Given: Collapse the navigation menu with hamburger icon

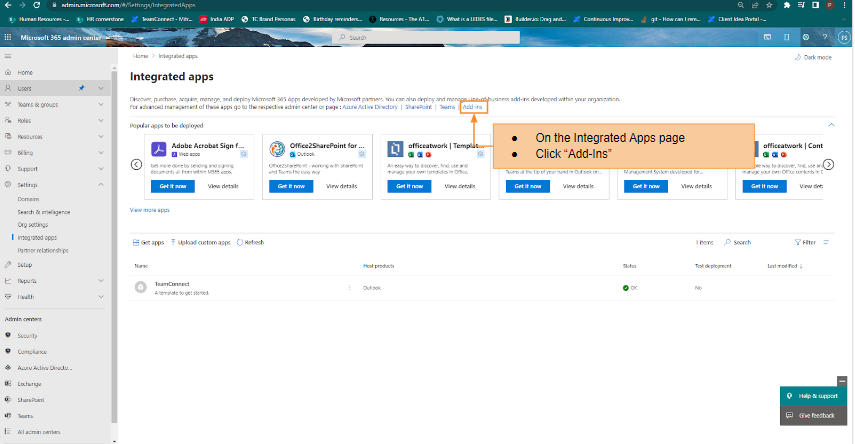Looking at the screenshot, I should click(x=8, y=56).
